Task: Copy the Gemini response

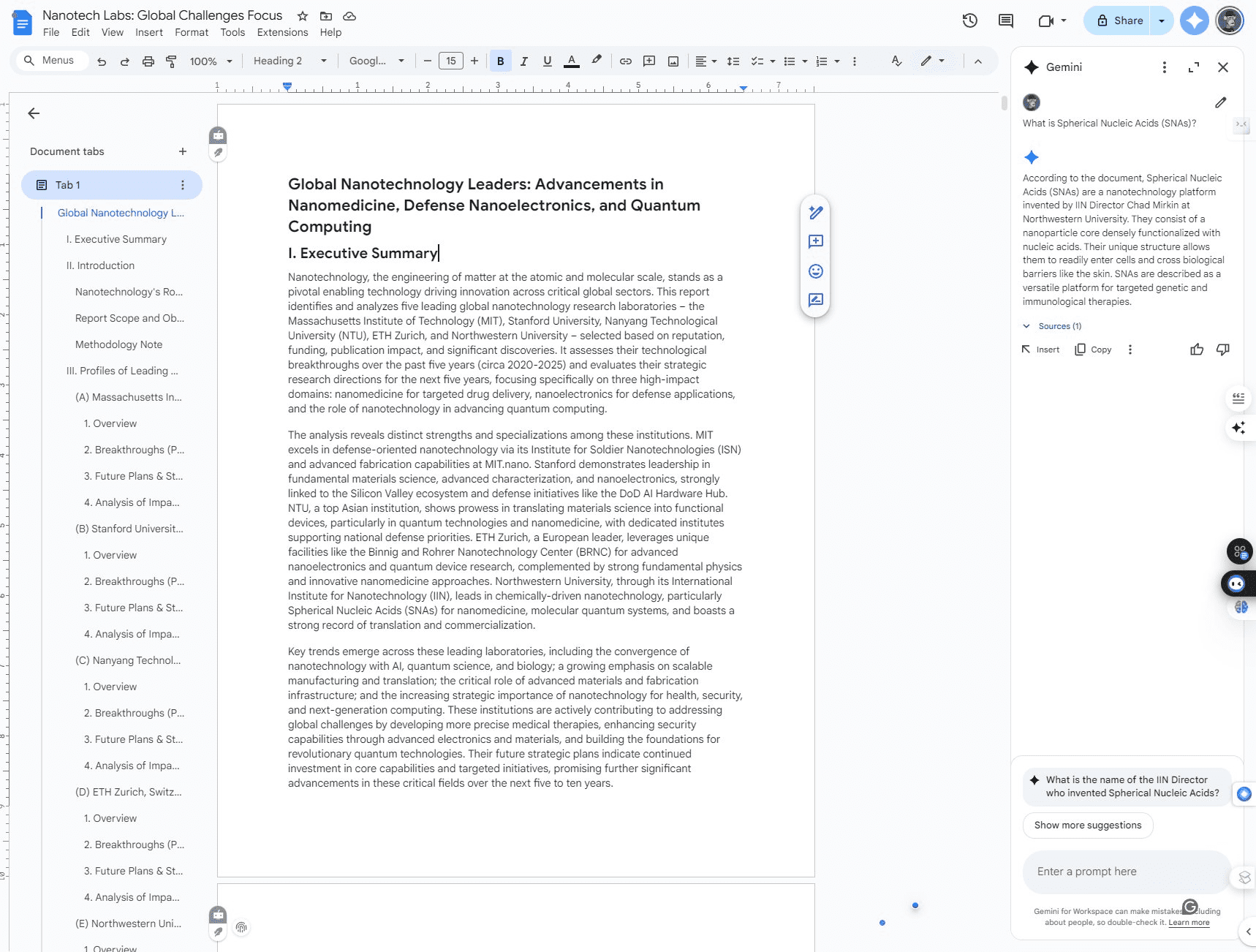Action: tap(1093, 350)
